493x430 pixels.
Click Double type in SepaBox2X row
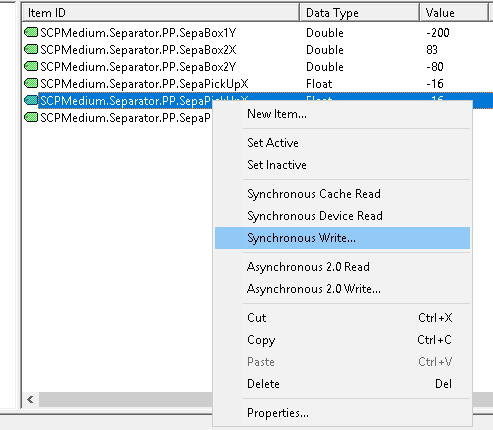[x=325, y=50]
